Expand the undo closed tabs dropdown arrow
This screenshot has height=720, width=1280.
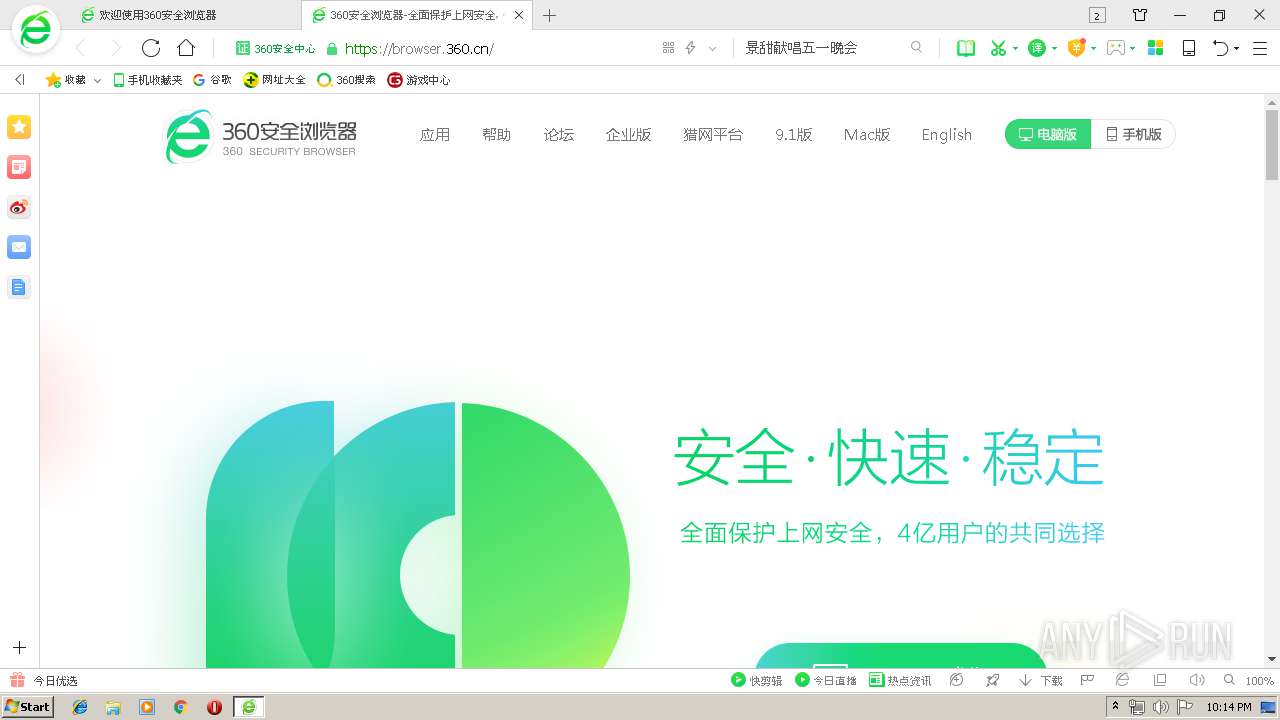pyautogui.click(x=1237, y=48)
